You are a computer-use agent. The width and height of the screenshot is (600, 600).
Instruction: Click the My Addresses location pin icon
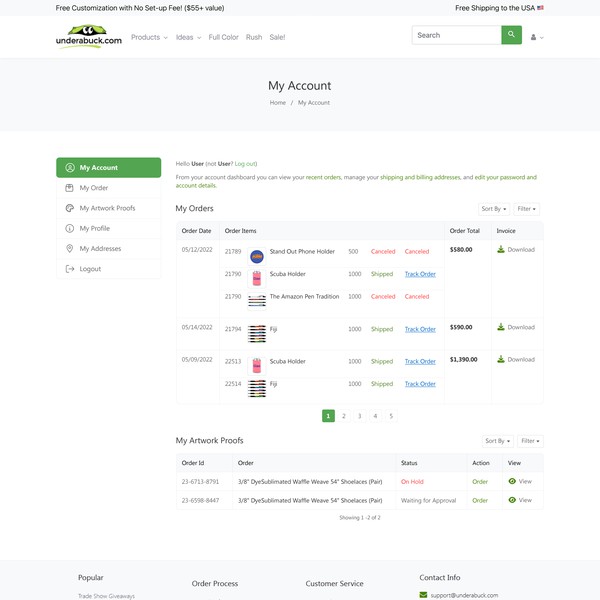point(70,248)
